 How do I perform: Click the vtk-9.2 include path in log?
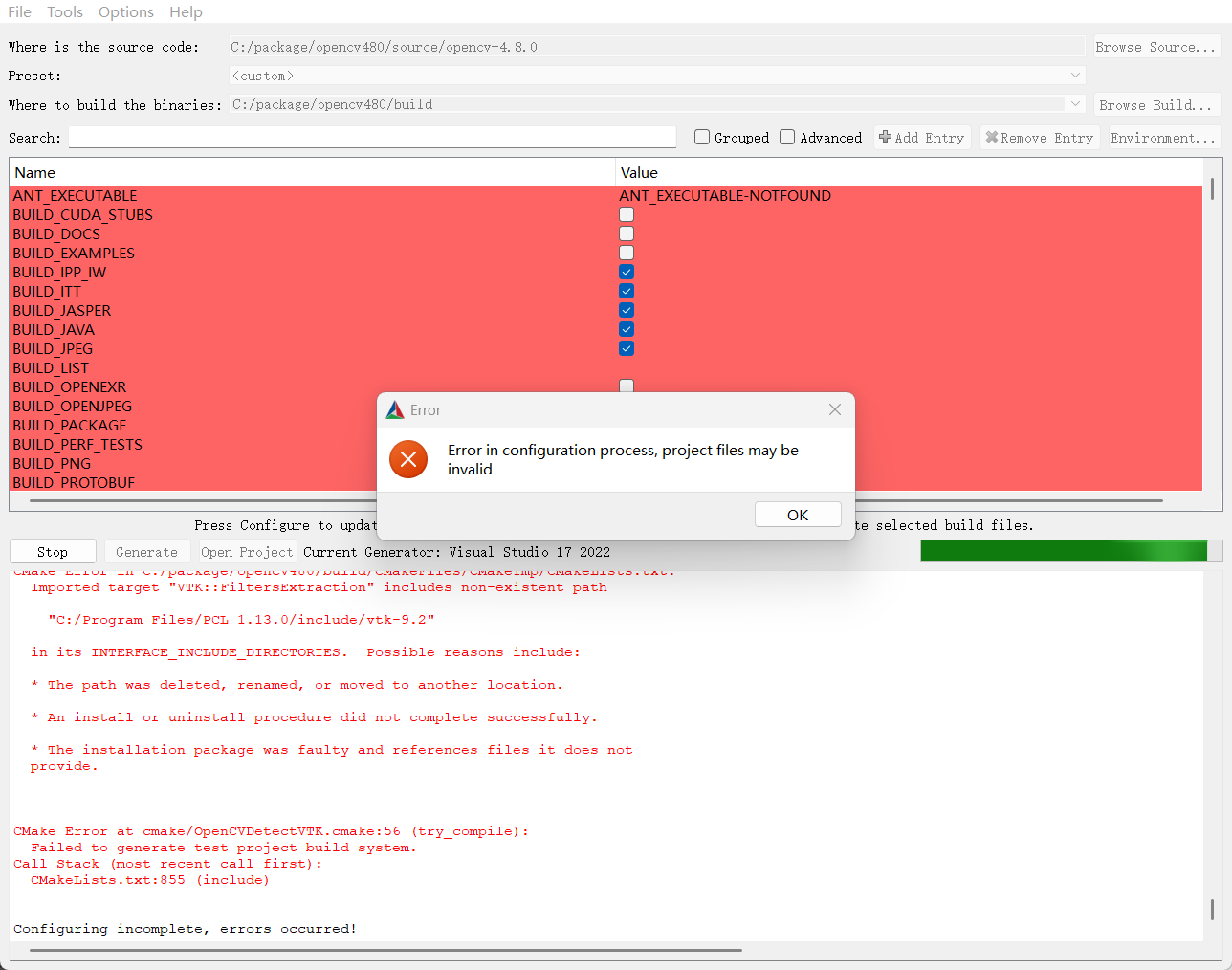tap(241, 620)
